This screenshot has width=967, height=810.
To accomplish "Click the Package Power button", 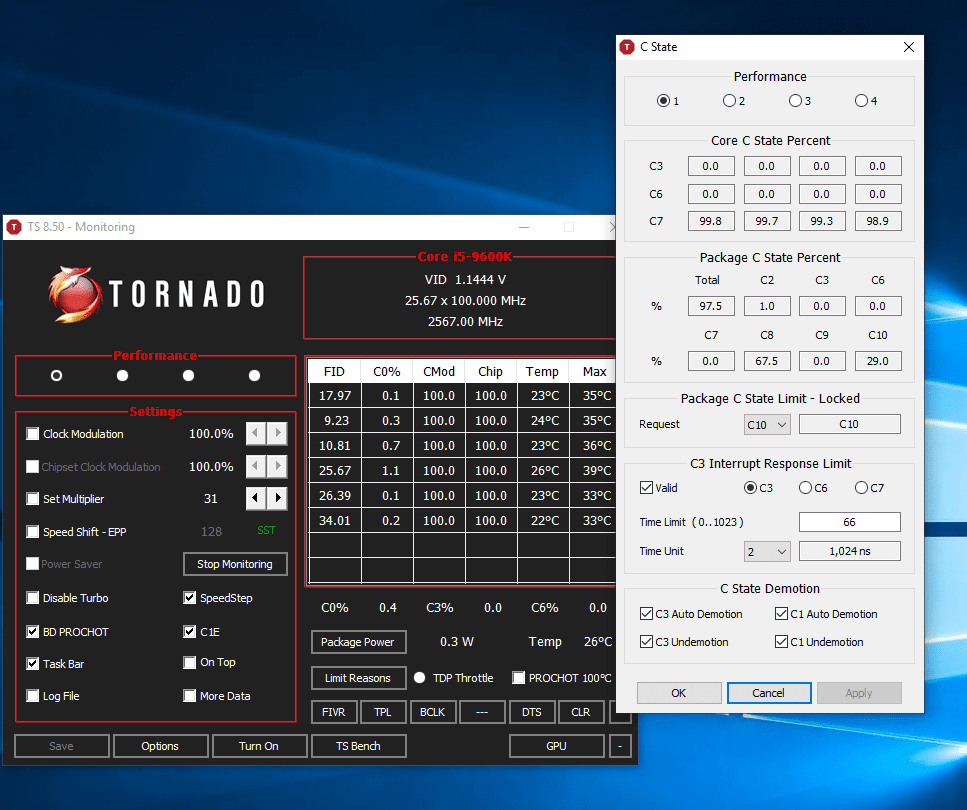I will (358, 642).
